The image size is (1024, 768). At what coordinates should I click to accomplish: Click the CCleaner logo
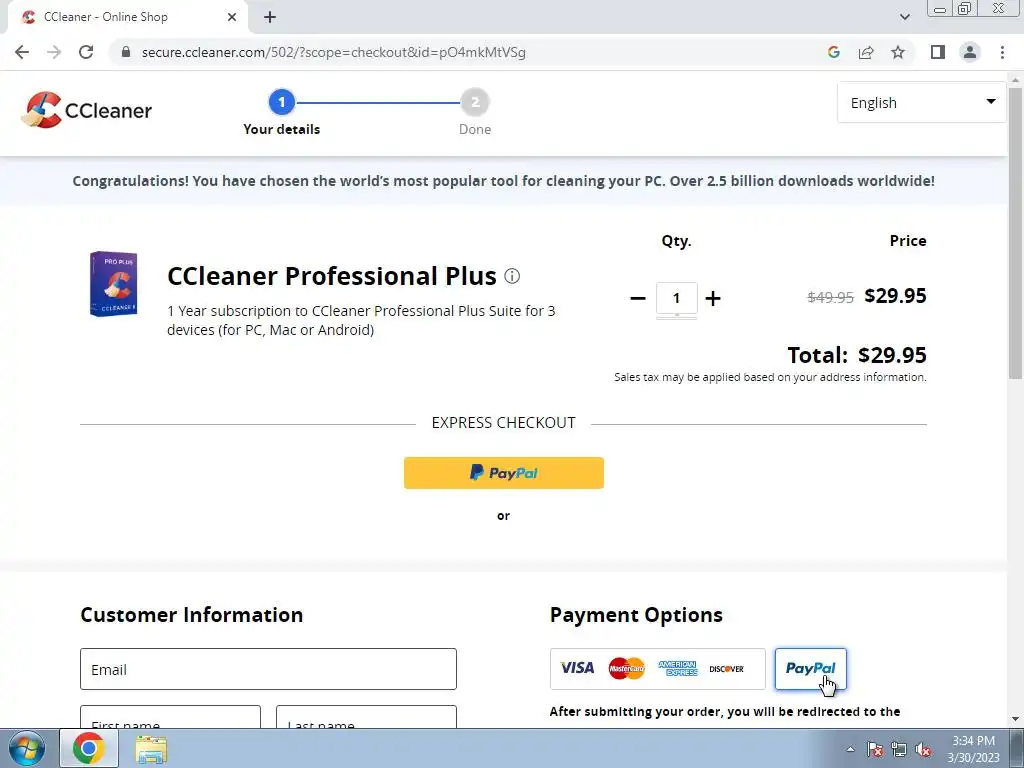[86, 110]
